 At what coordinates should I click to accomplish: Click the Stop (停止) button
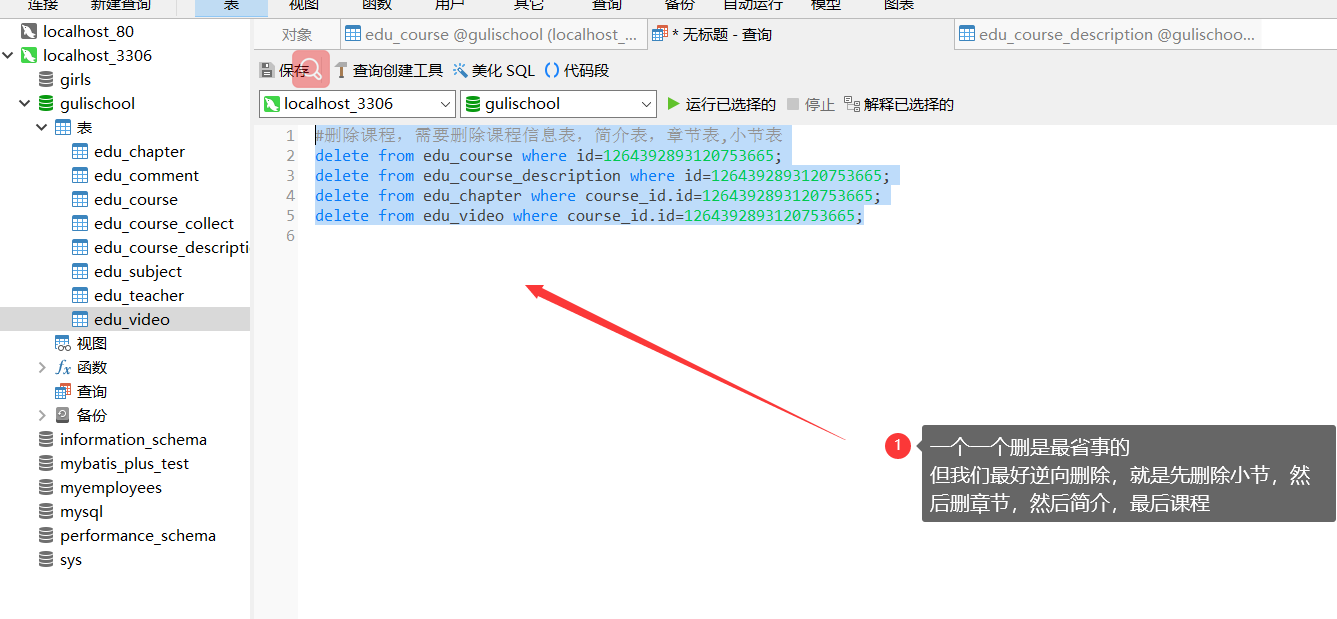point(810,104)
